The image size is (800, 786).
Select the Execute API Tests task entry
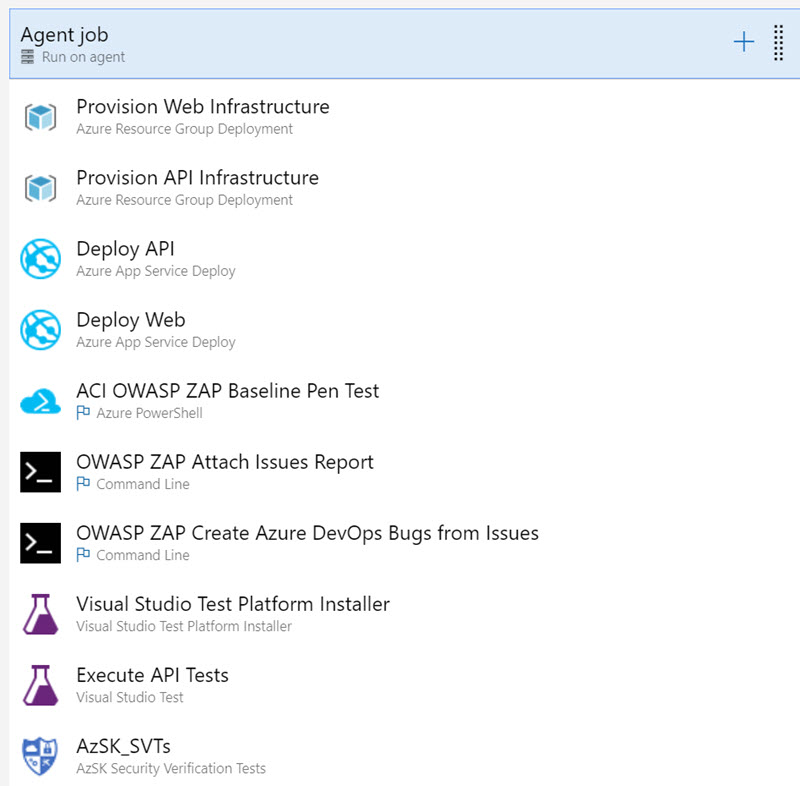coord(152,674)
